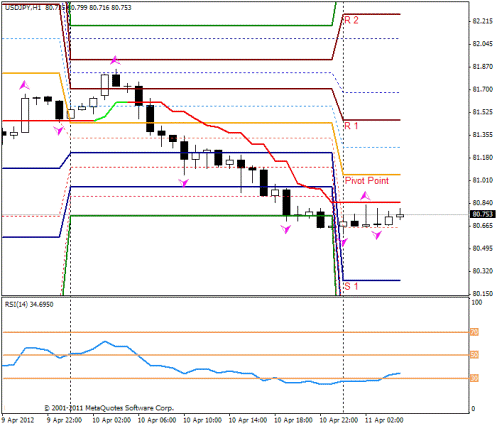Click the 10 Apr 14:00 time label
The height and width of the screenshot is (426, 497).
(248, 420)
